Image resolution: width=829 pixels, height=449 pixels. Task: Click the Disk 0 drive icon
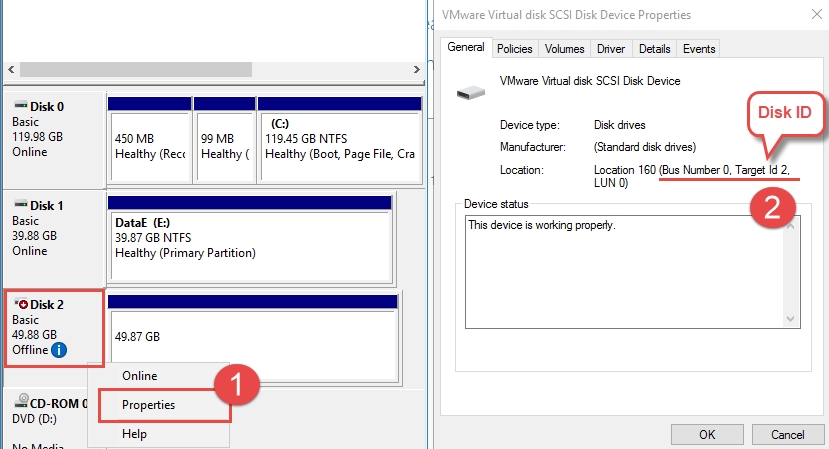(21, 105)
